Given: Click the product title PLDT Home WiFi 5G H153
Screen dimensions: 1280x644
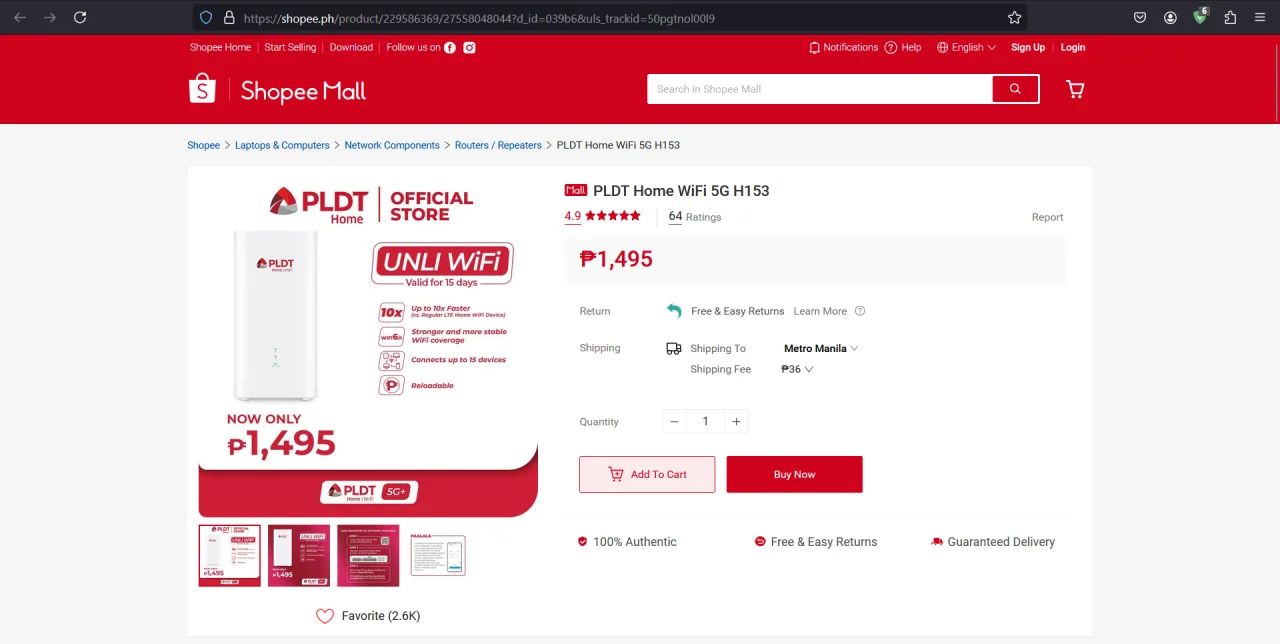Looking at the screenshot, I should click(x=681, y=191).
